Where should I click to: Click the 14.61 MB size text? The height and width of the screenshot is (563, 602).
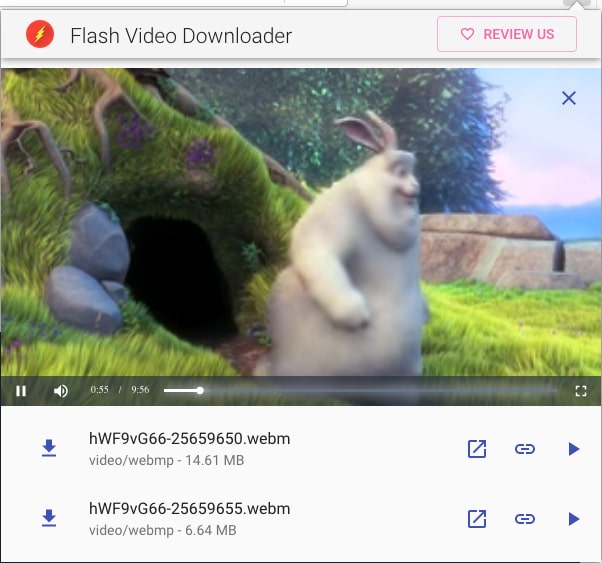215,460
